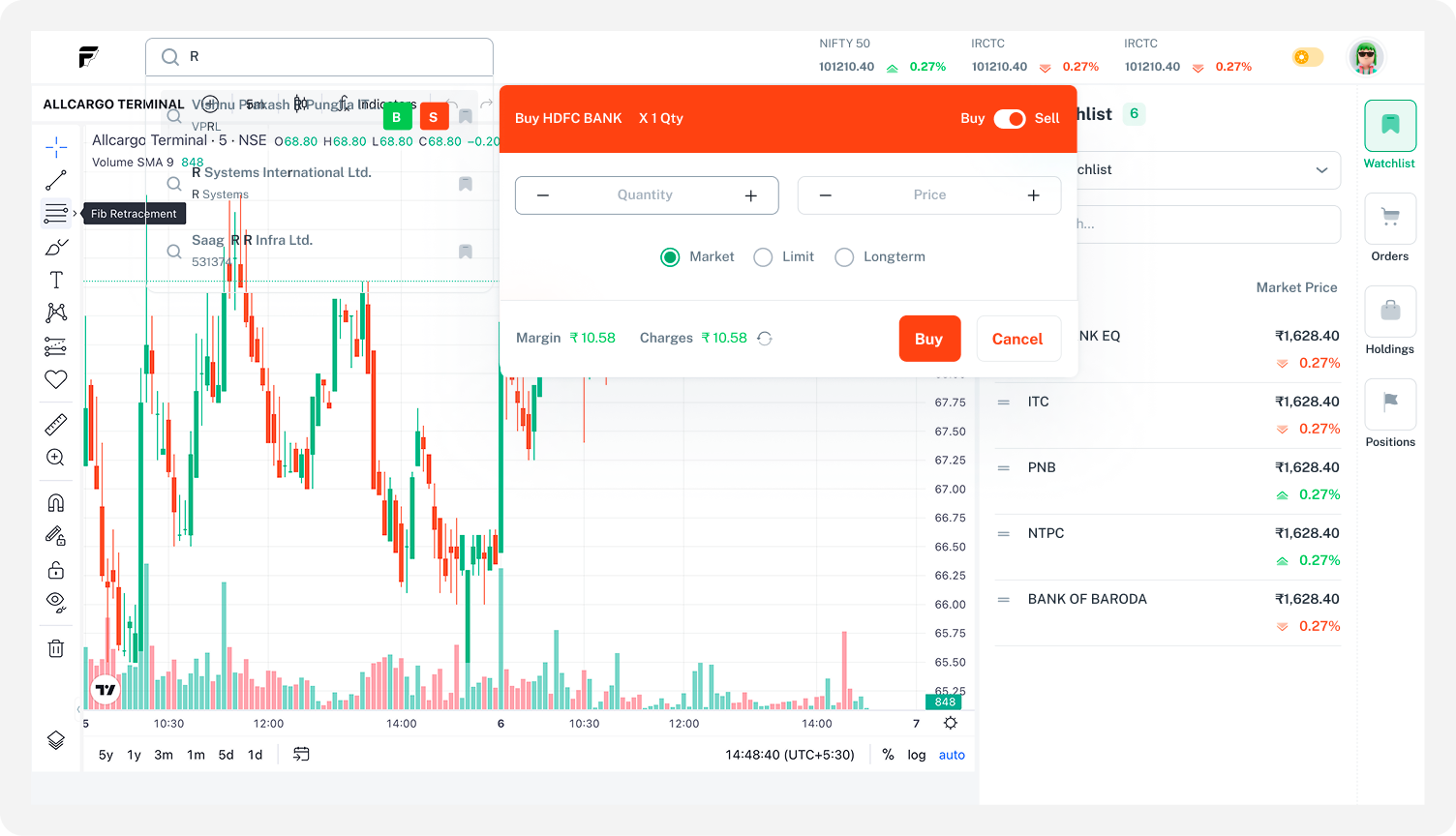1456x836 pixels.
Task: Set chart range to 5d
Action: pyautogui.click(x=226, y=755)
